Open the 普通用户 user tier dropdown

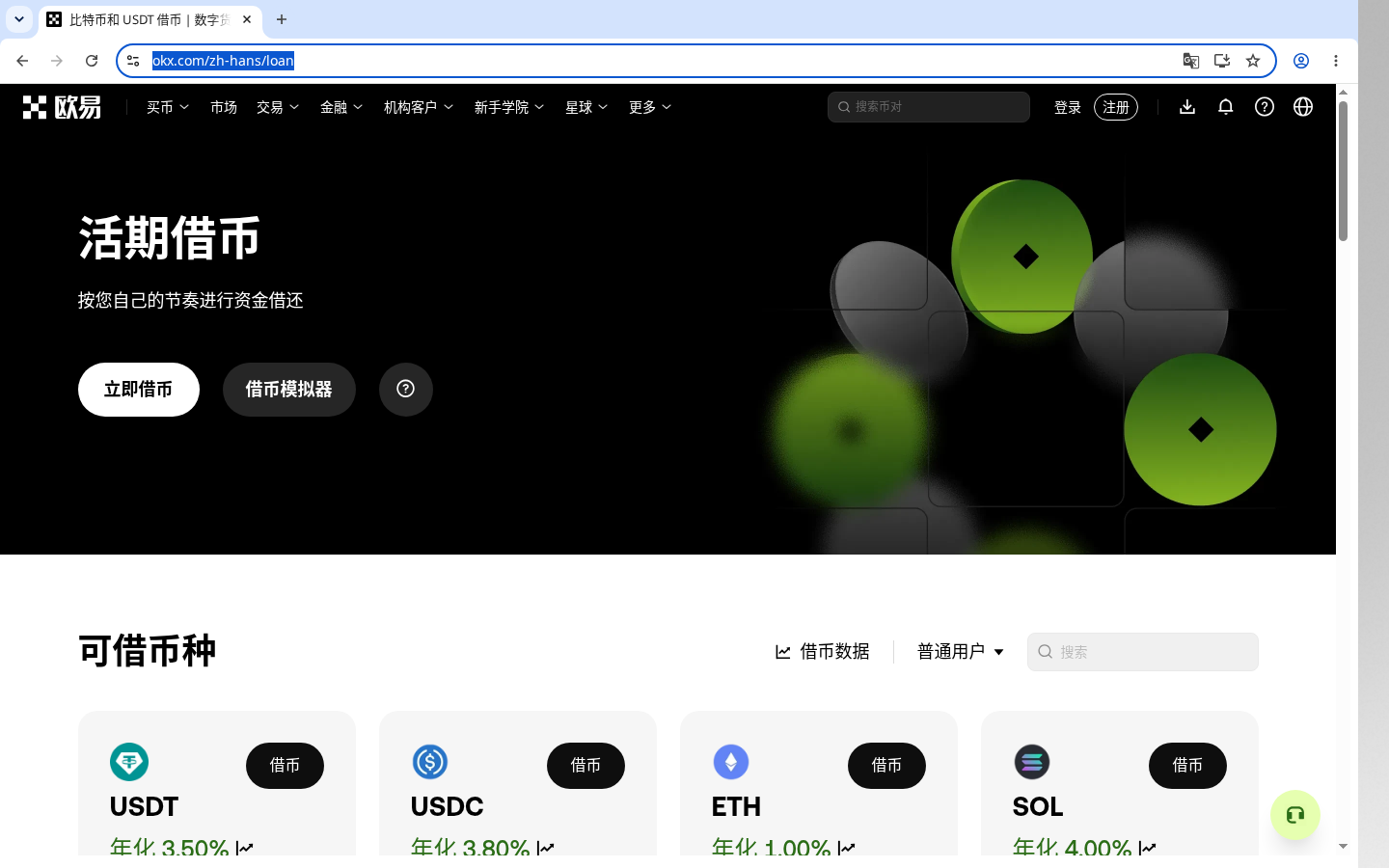pos(961,652)
